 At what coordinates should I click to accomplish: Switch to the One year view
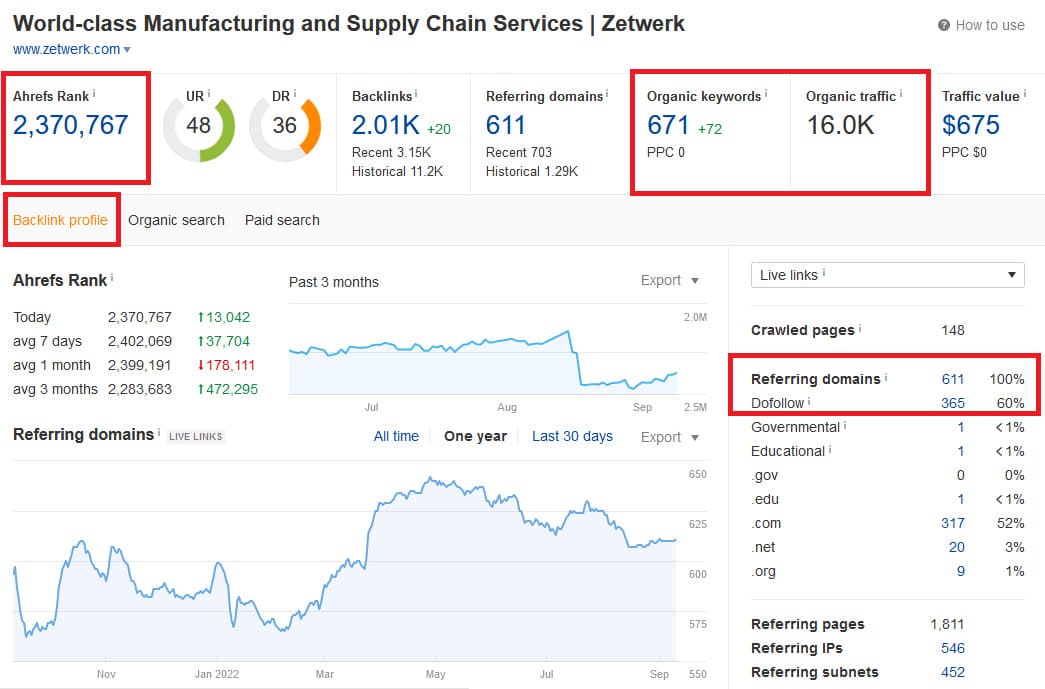(x=475, y=436)
